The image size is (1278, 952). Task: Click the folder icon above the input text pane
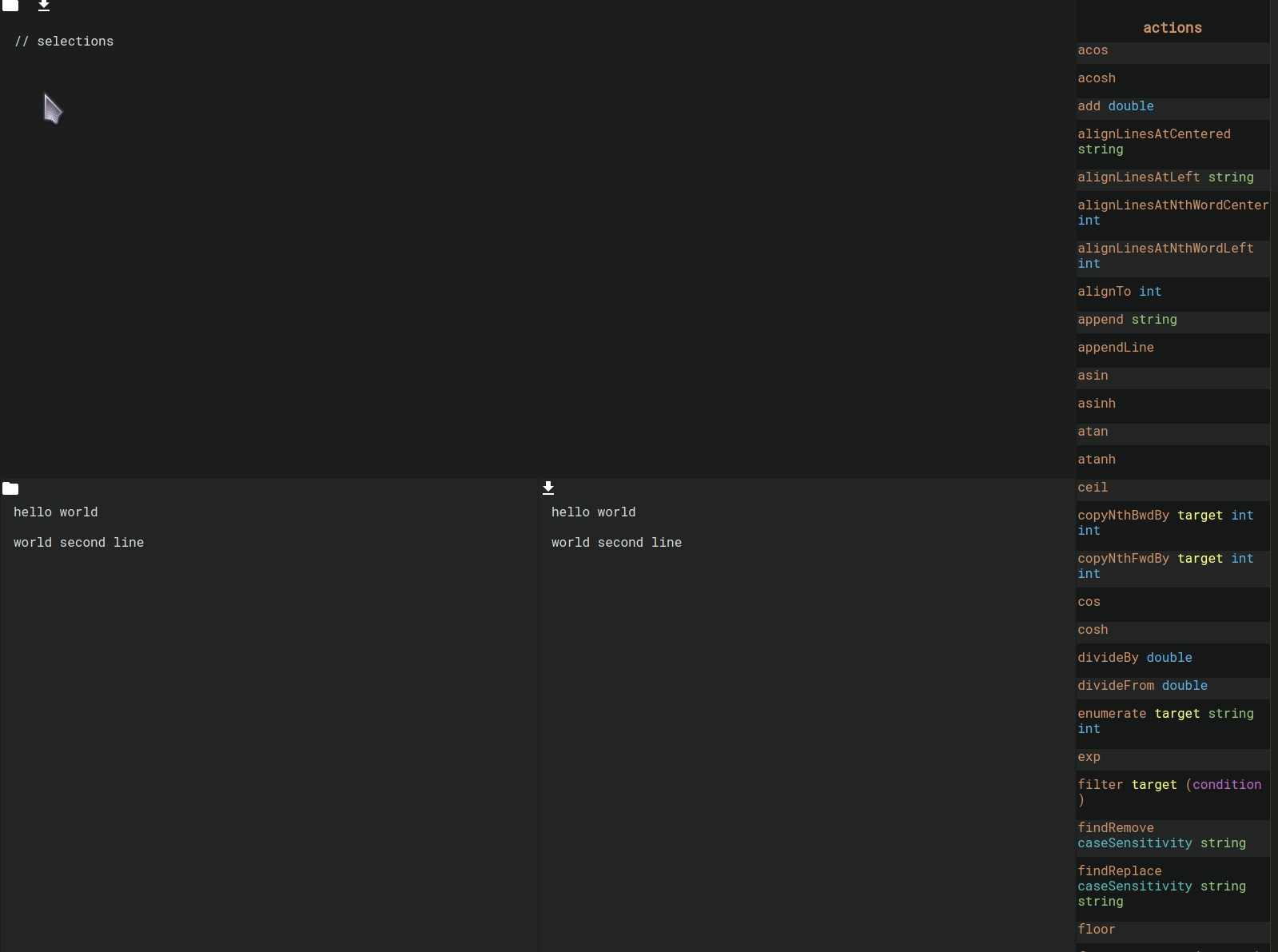10,488
